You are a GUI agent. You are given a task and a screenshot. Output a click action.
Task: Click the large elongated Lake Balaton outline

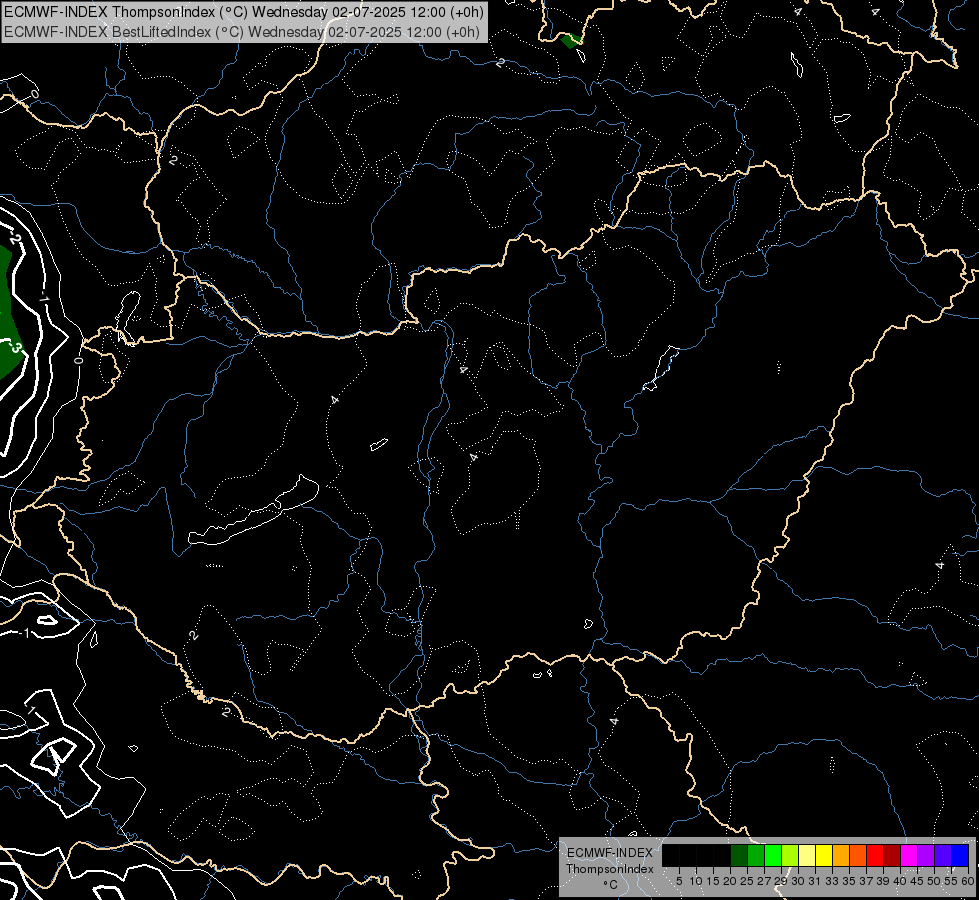point(253,511)
